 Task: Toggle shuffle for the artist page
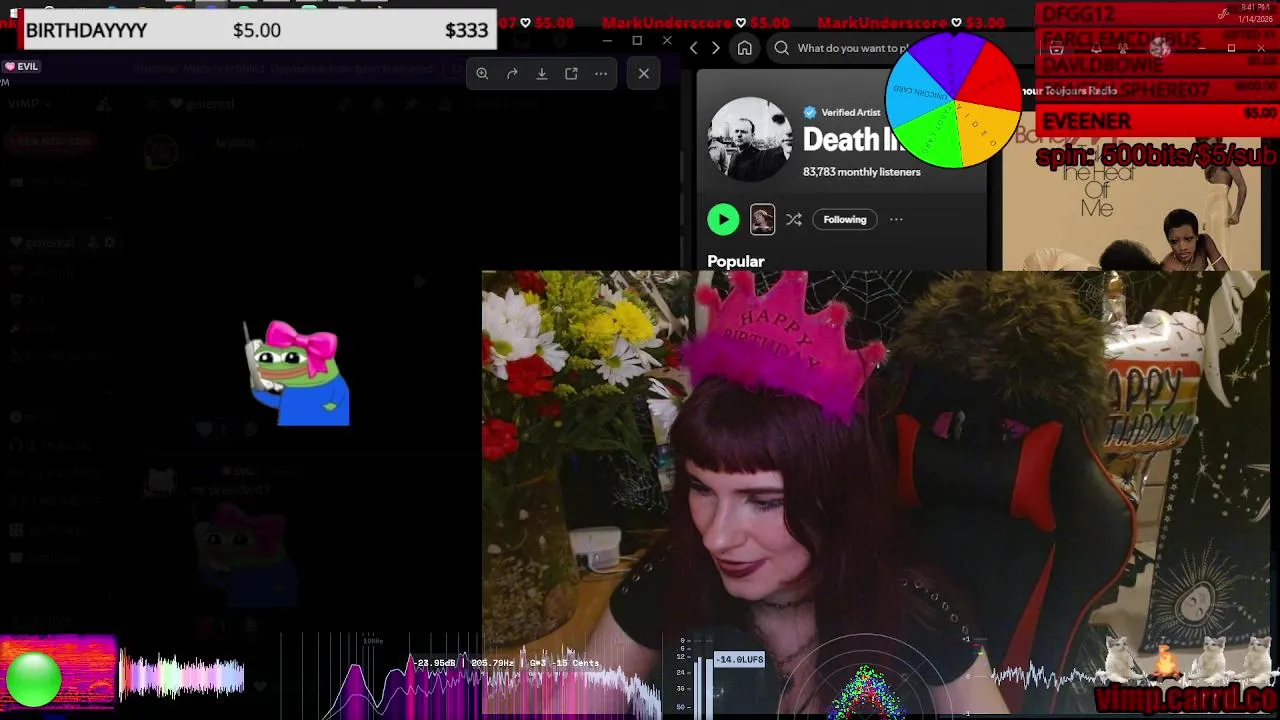point(794,219)
